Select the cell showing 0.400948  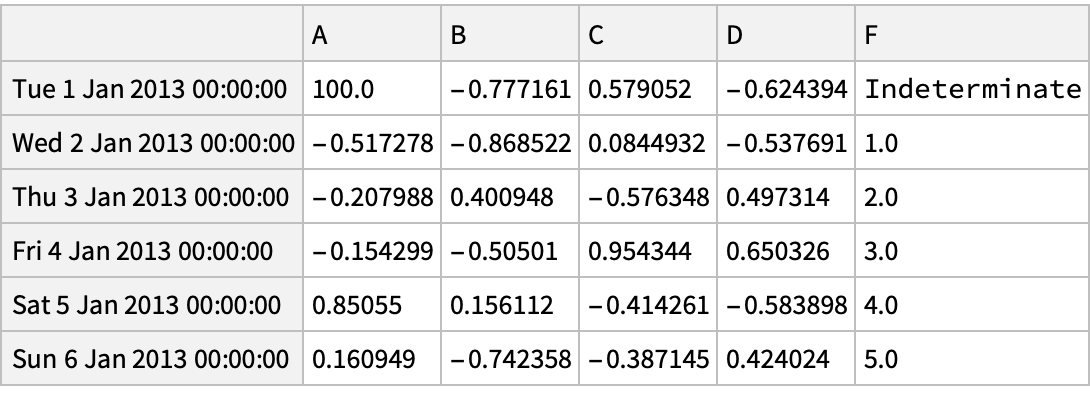pyautogui.click(x=510, y=197)
